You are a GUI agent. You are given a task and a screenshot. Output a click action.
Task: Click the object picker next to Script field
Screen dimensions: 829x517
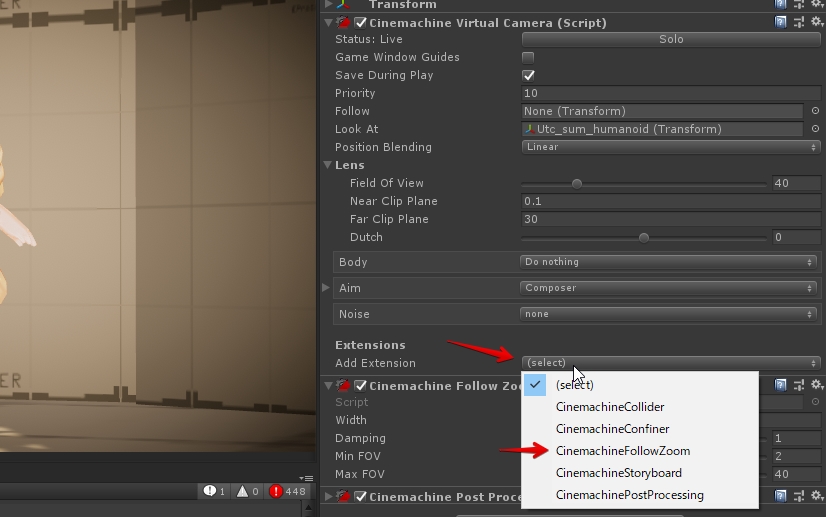click(x=815, y=402)
